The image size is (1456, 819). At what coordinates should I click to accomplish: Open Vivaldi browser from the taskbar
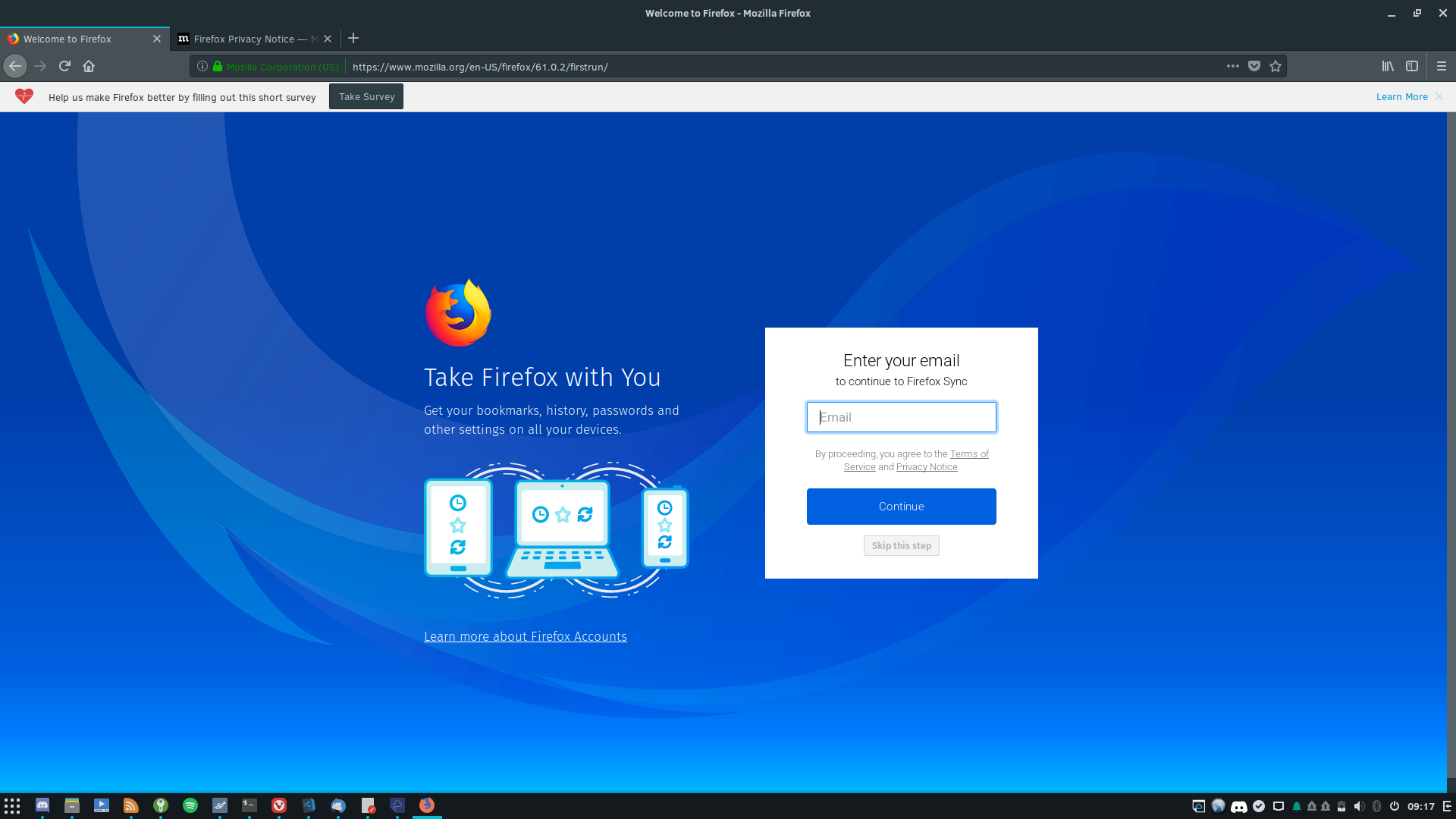279,805
